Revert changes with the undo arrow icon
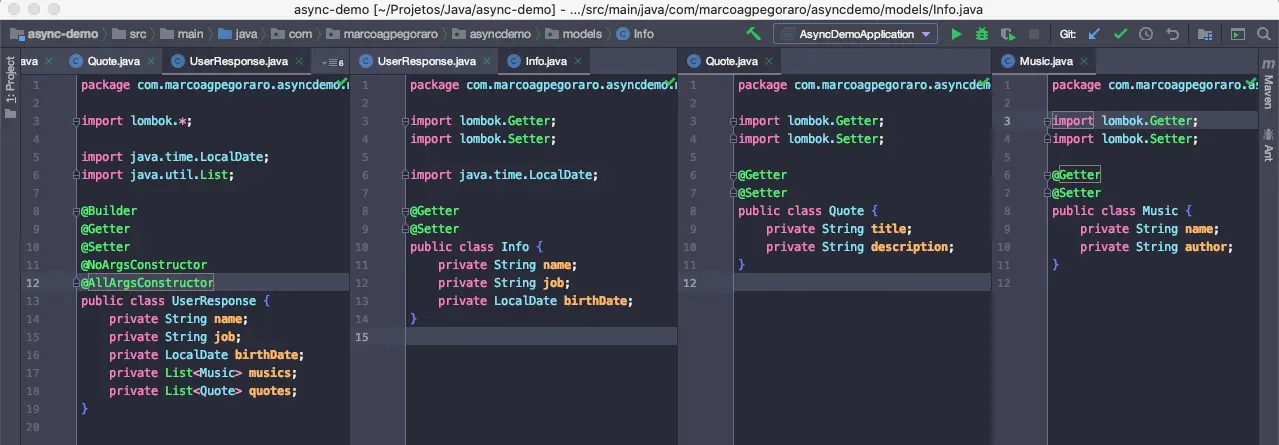Viewport: 1279px width, 445px height. 1172,34
